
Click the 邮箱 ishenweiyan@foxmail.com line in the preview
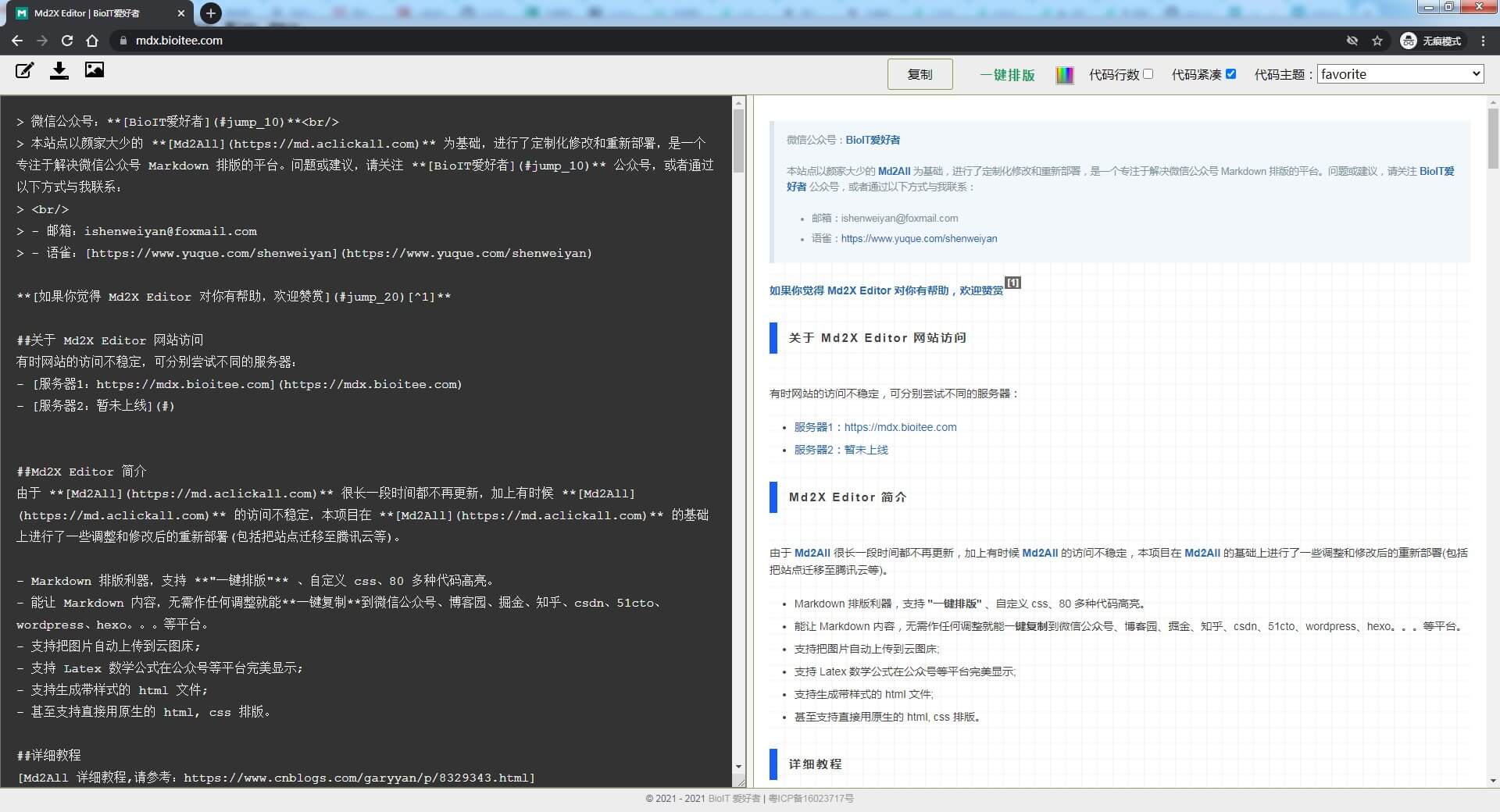tap(884, 219)
